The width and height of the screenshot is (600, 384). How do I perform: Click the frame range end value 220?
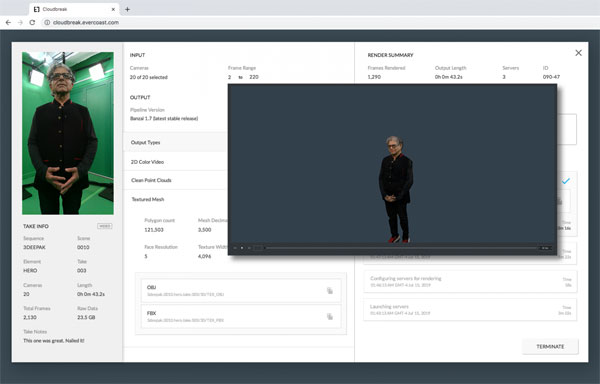pyautogui.click(x=254, y=77)
